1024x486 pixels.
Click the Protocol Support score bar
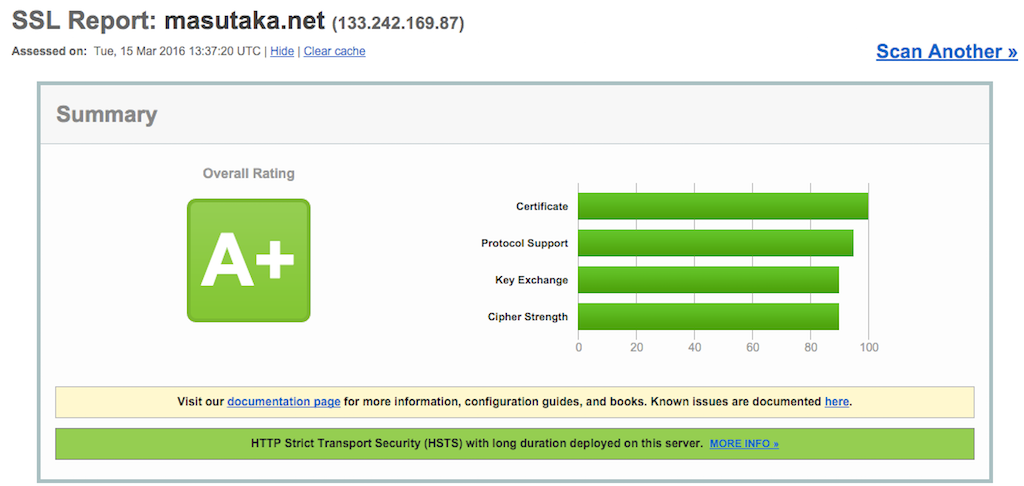pos(715,243)
